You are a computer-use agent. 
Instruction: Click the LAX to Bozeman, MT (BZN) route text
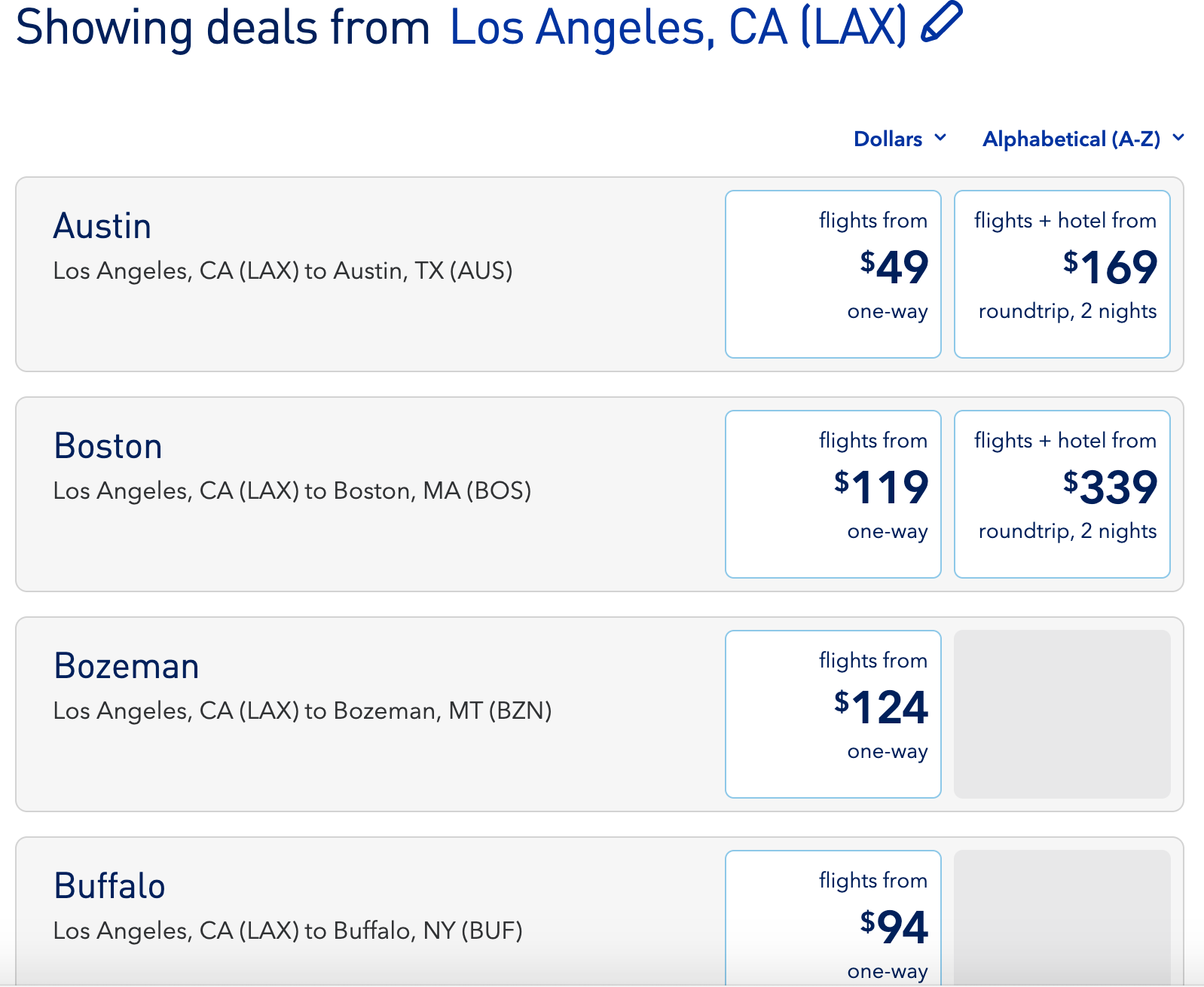click(x=302, y=710)
